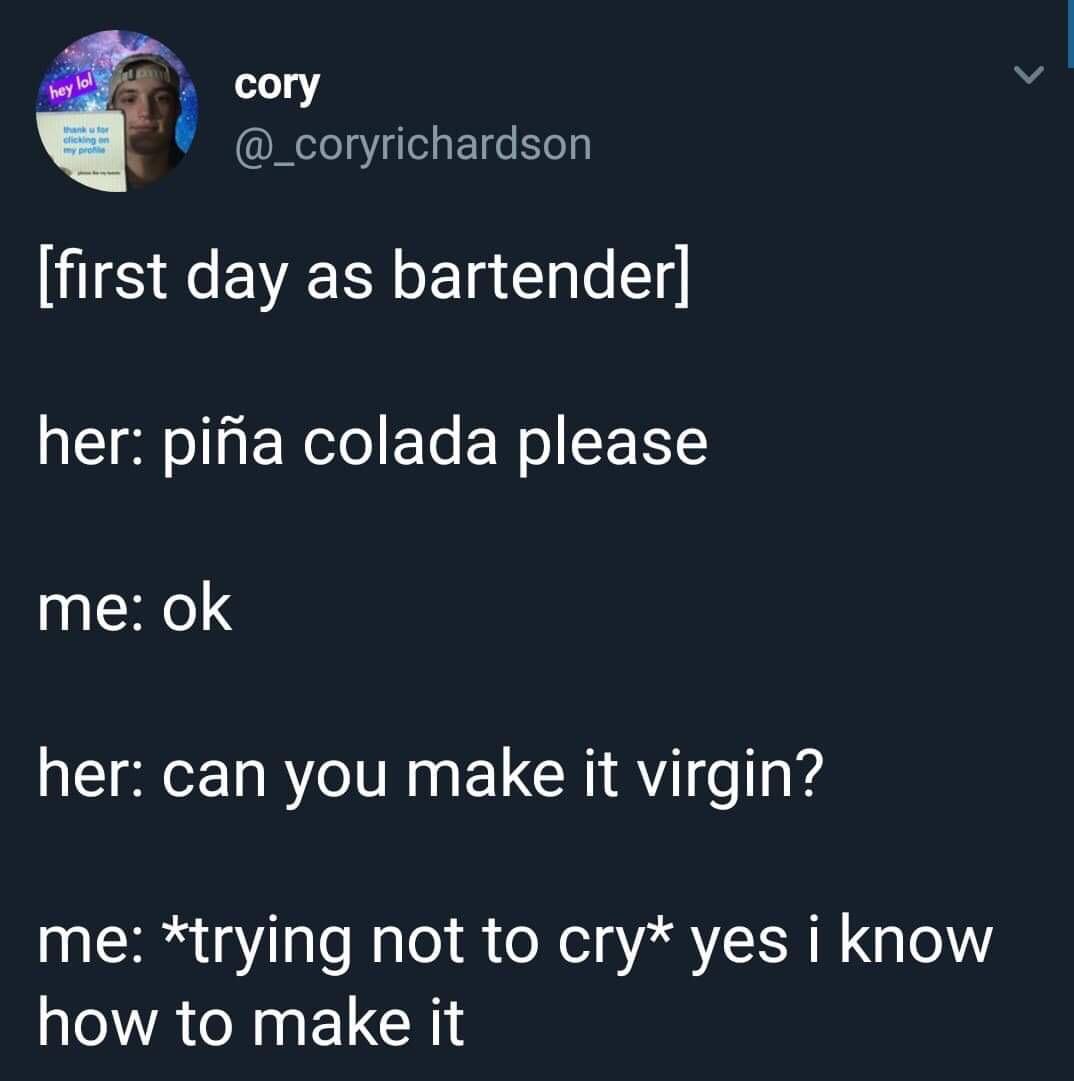Screen dimensions: 1074x1081
Task: Click the "her: piña colada please" line
Action: click(x=373, y=445)
